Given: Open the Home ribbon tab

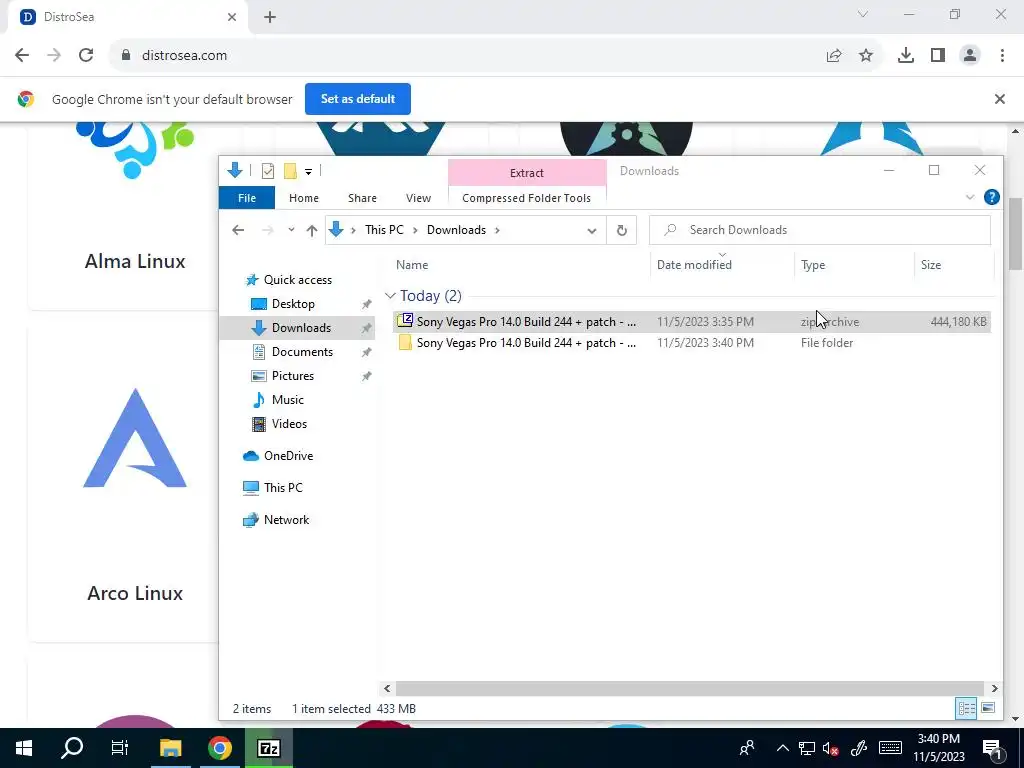Looking at the screenshot, I should click(x=304, y=198).
